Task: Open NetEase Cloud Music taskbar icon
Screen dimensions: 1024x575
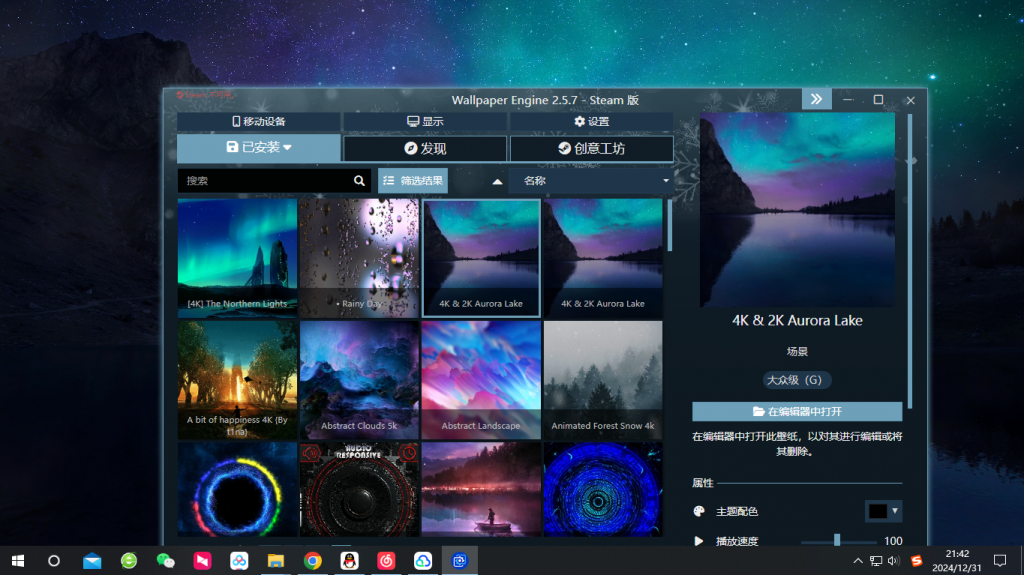Action: tap(386, 561)
